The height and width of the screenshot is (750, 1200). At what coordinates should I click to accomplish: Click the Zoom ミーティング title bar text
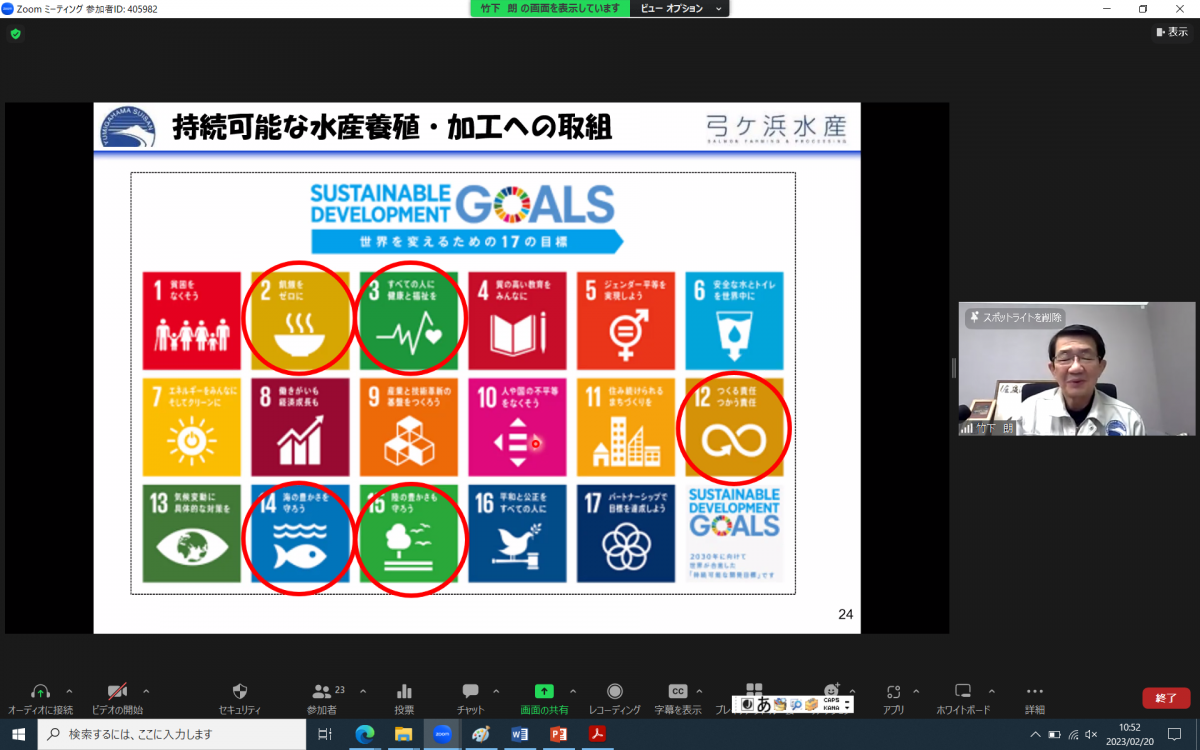(x=86, y=9)
